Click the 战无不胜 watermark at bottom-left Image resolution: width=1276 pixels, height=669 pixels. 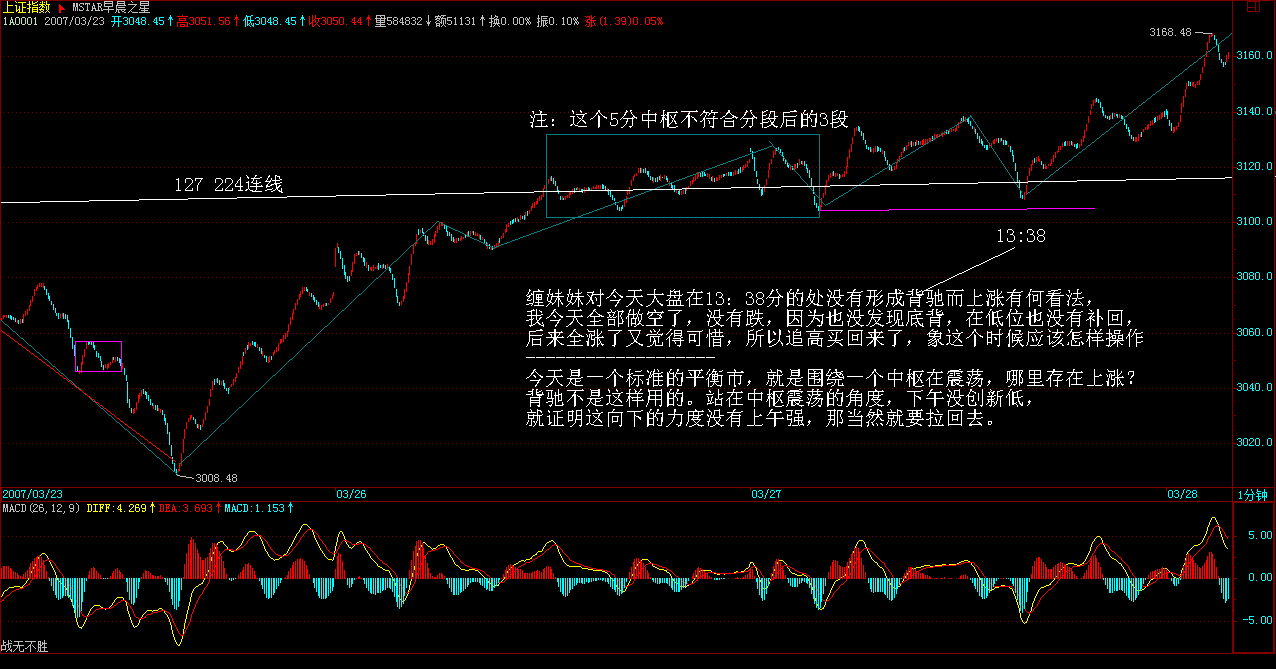(x=24, y=647)
